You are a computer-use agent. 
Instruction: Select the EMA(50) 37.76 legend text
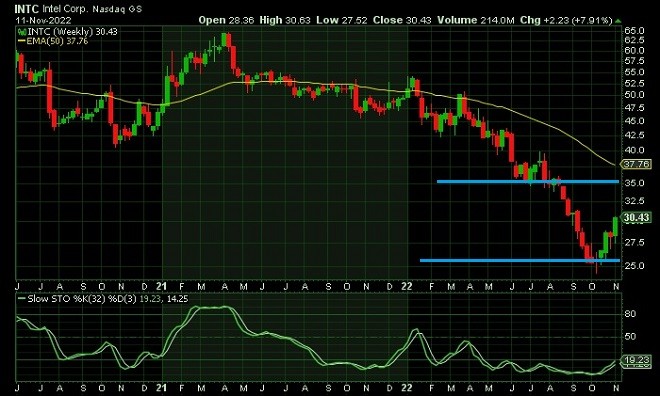pos(57,41)
